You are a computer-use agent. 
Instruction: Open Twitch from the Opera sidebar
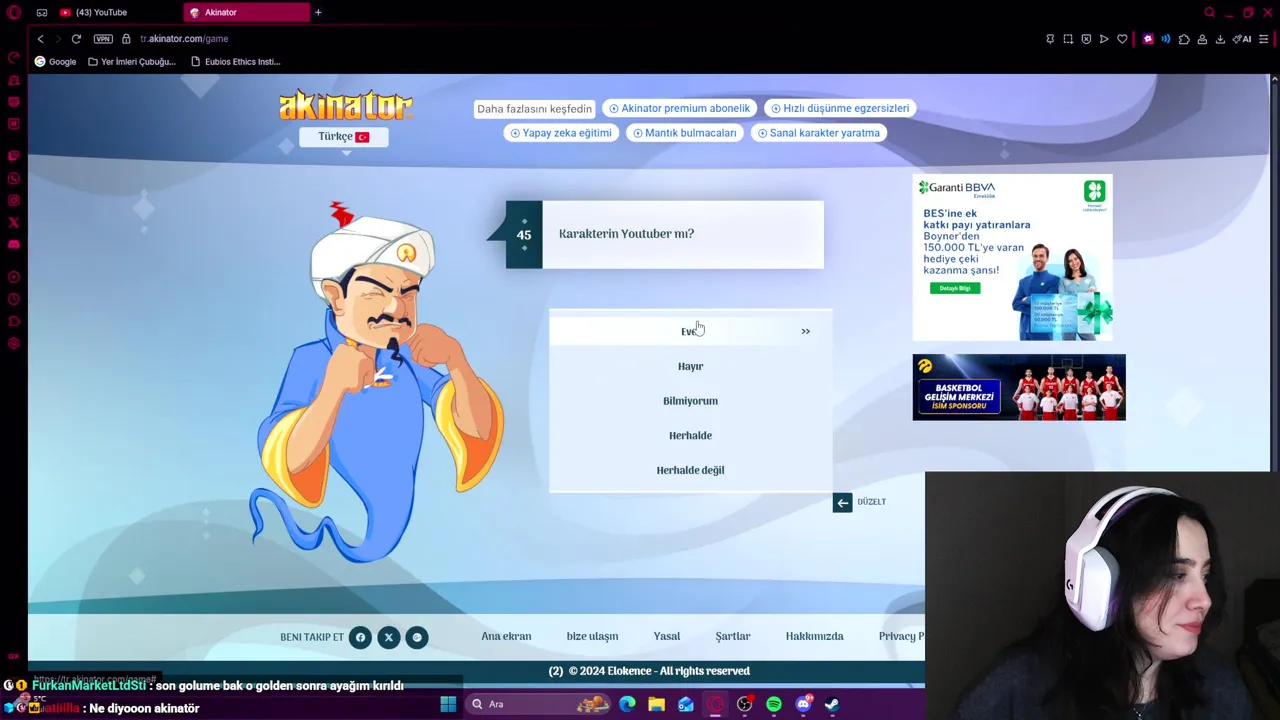click(13, 157)
